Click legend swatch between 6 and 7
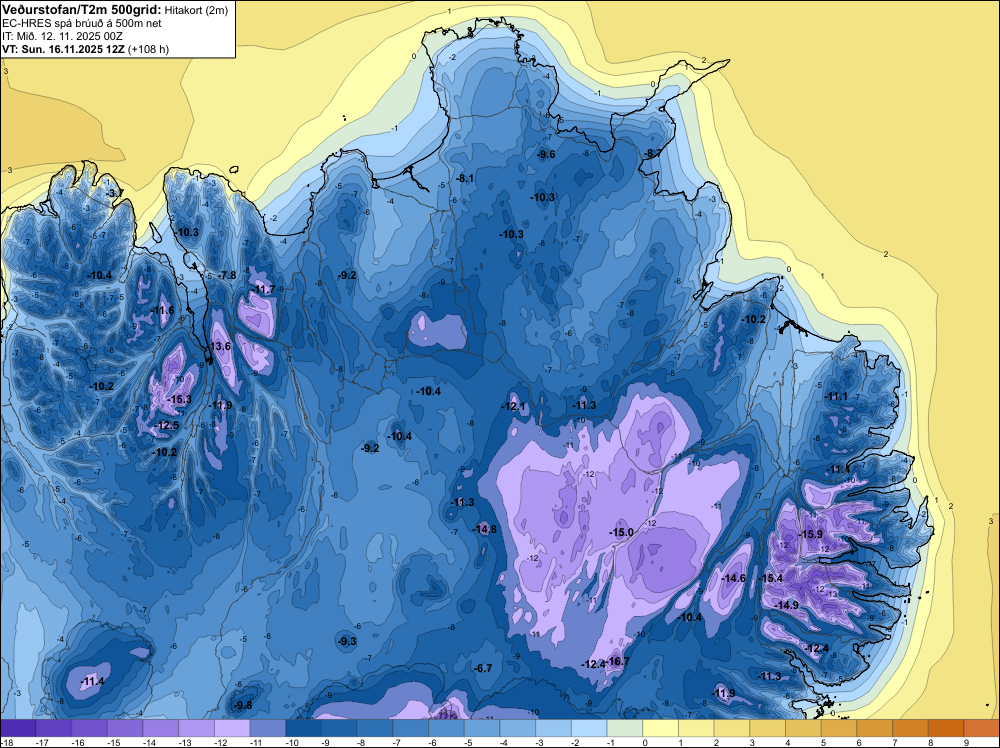 pos(875,728)
